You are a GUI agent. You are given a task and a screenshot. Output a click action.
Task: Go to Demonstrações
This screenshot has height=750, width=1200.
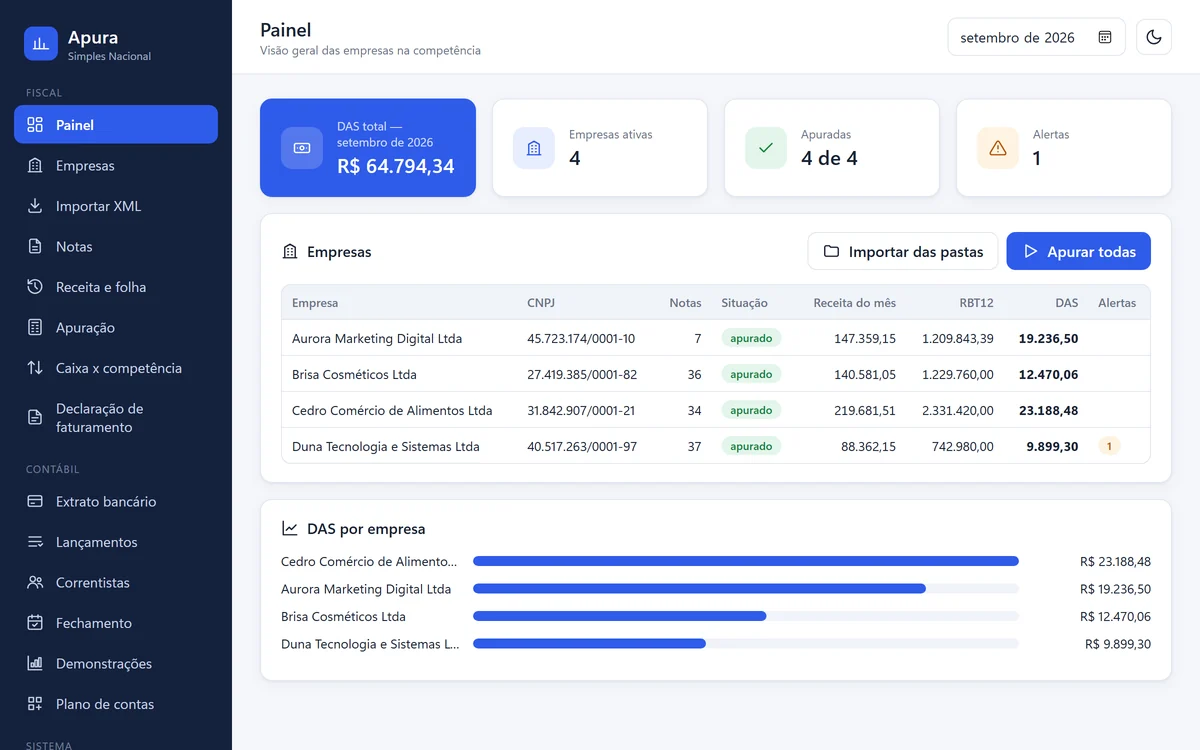click(x=116, y=664)
